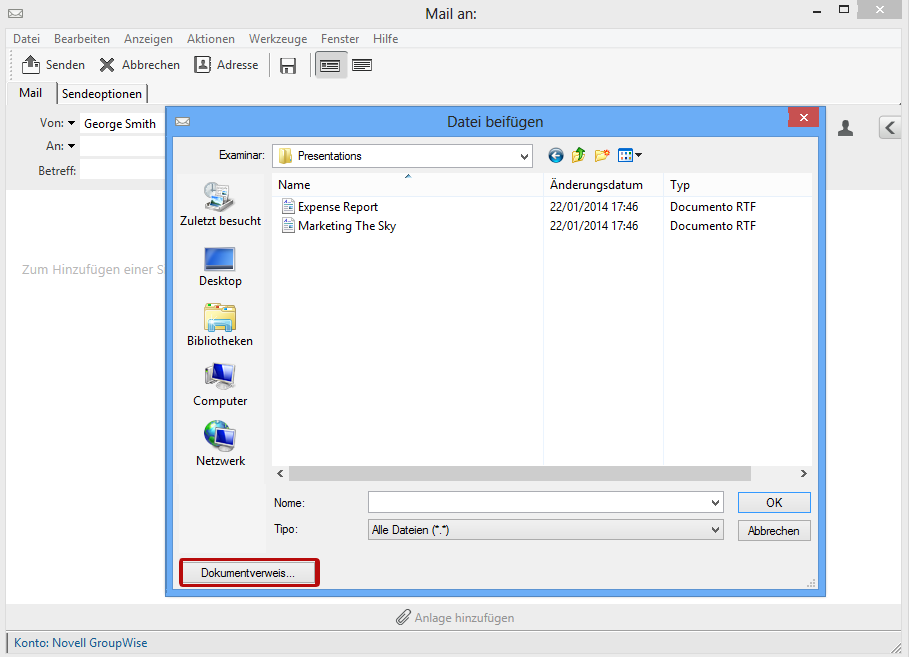Click the Marketing The Sky file icon
This screenshot has width=909, height=657.
tap(288, 226)
